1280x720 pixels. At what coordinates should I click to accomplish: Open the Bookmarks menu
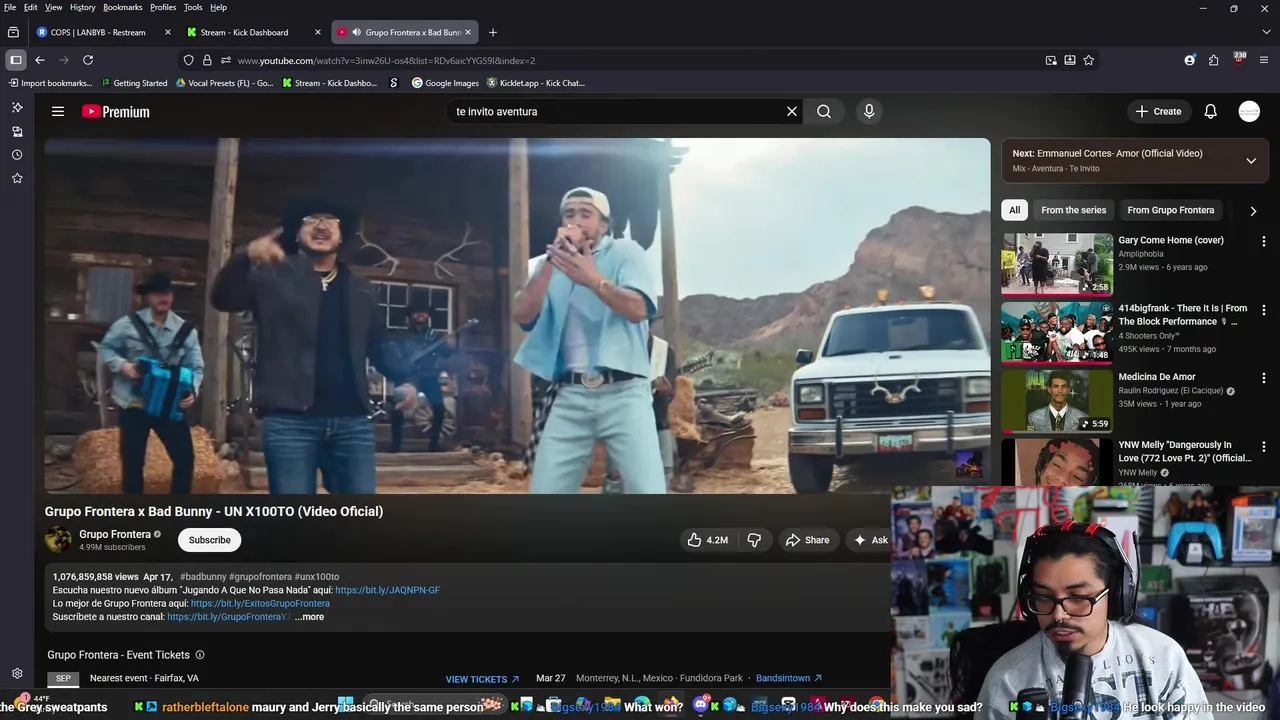point(123,7)
